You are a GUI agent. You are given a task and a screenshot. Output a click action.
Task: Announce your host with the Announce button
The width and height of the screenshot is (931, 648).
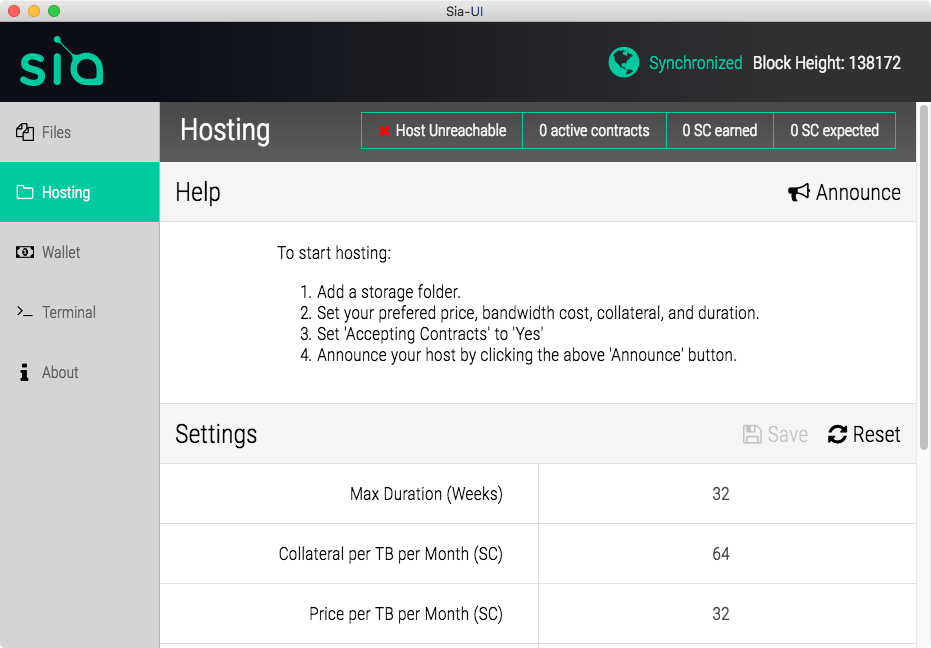click(844, 192)
